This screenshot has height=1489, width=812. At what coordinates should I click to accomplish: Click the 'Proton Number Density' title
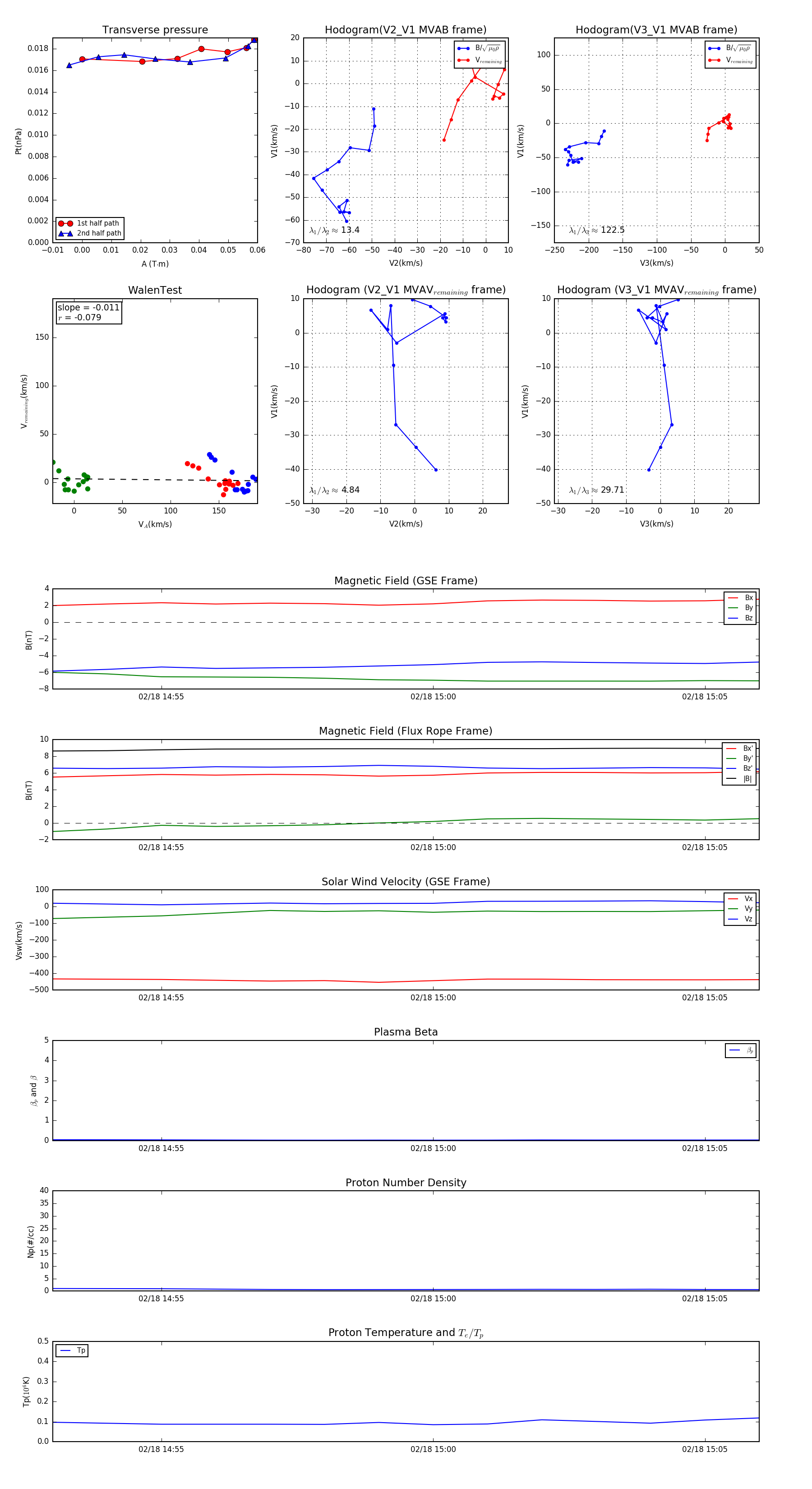406,1183
